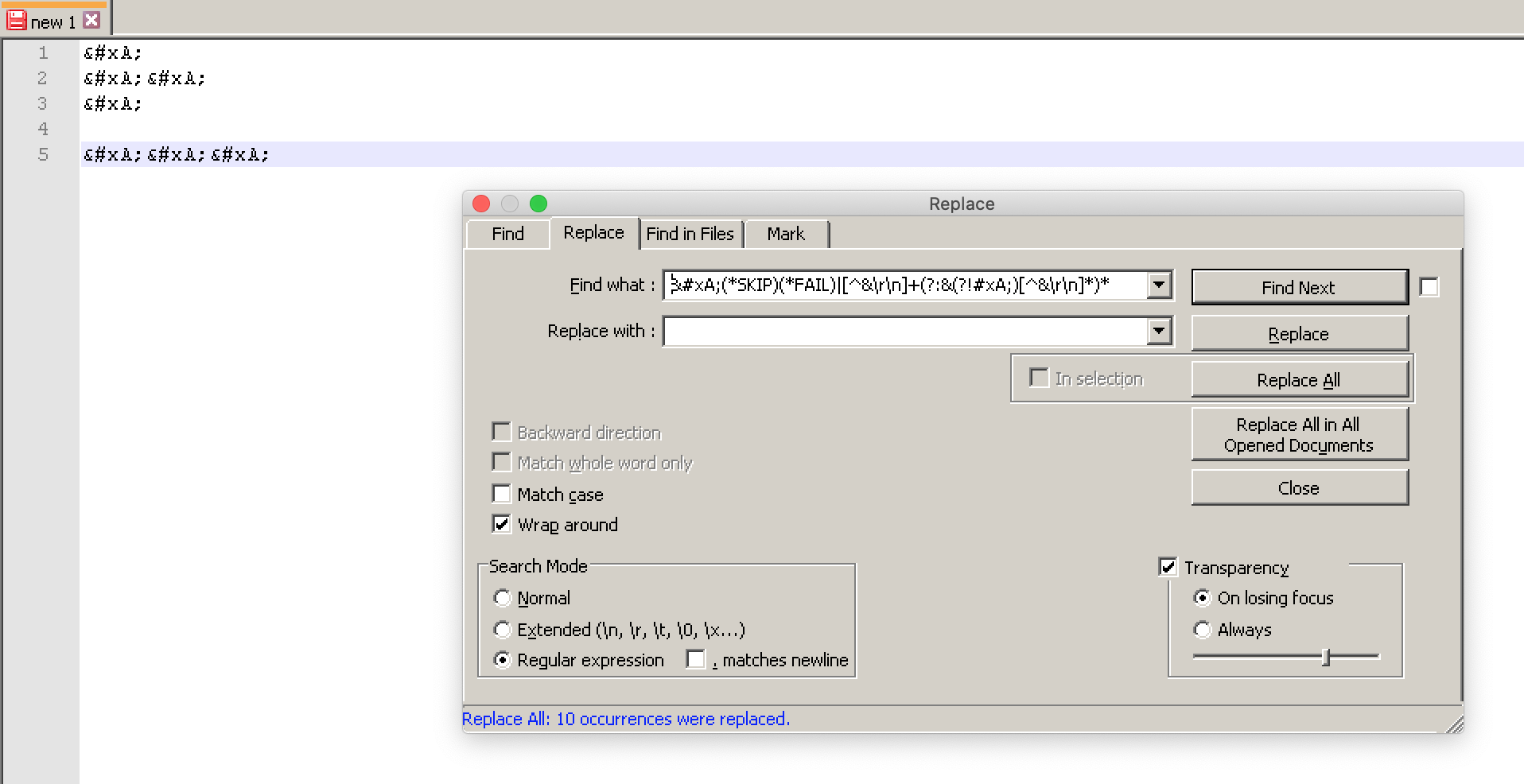Choose On losing focus transparency option
Viewport: 1524px width, 784px height.
[1203, 598]
